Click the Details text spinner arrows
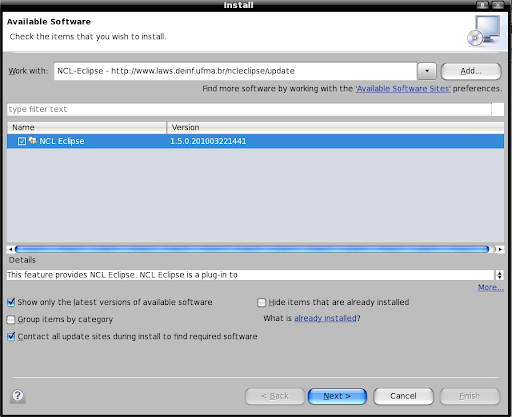The image size is (512, 417). click(x=499, y=275)
